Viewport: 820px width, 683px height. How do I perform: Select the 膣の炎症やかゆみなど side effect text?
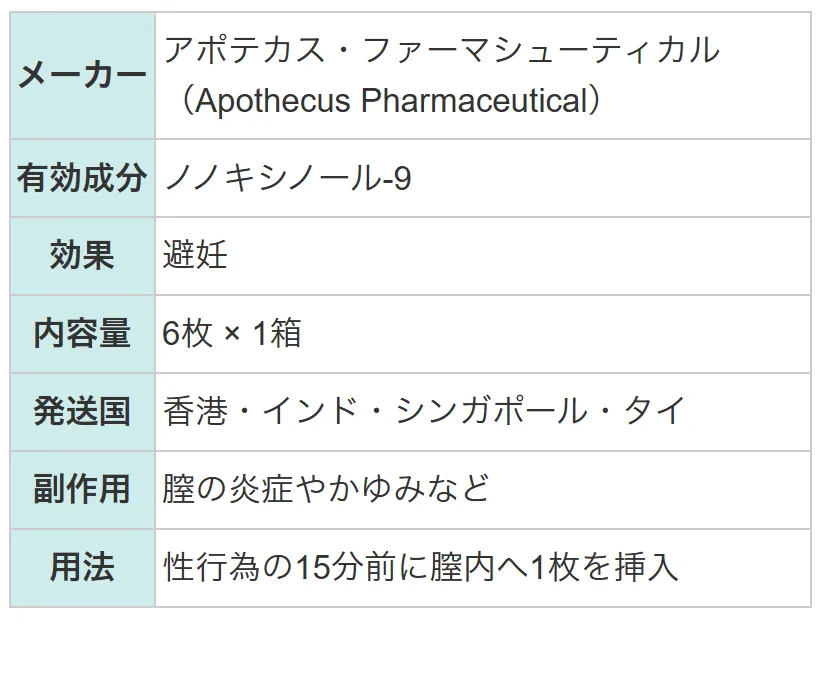[326, 488]
